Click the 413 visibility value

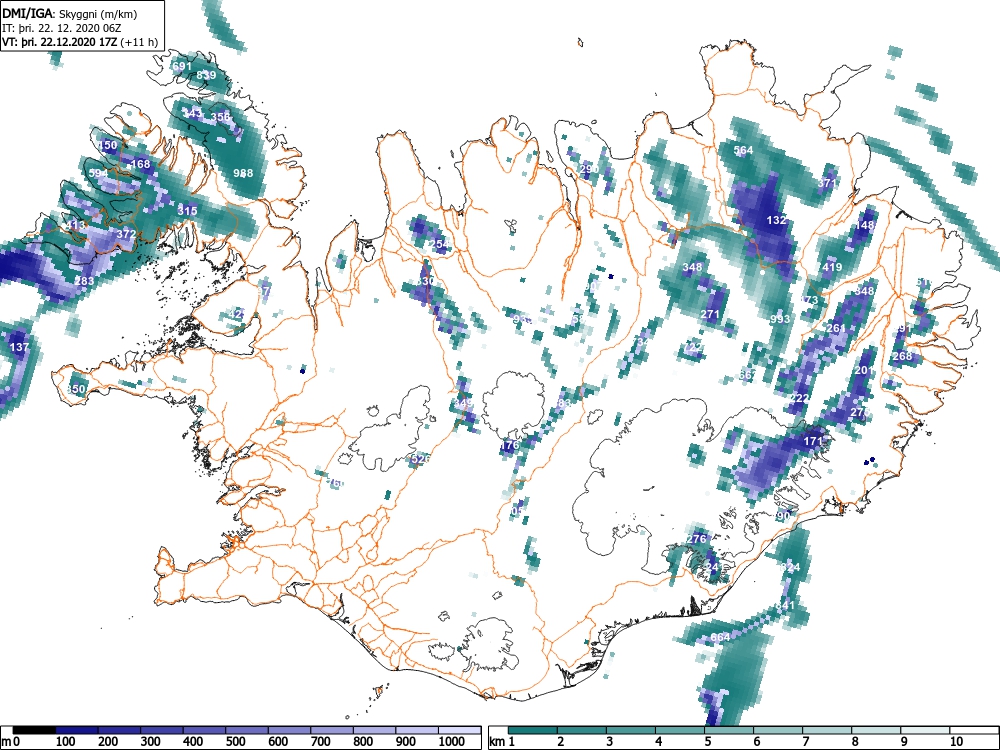coord(75,224)
